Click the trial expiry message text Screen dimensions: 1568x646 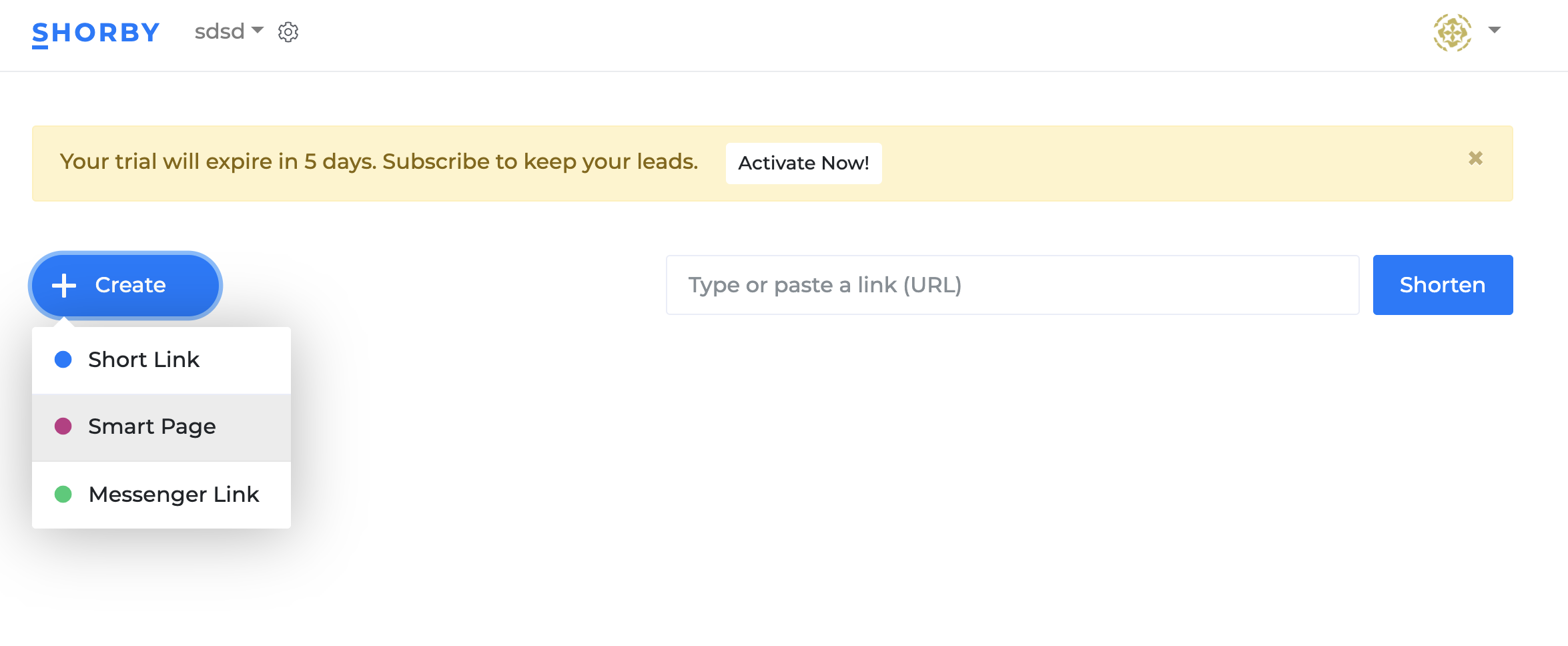[x=379, y=161]
